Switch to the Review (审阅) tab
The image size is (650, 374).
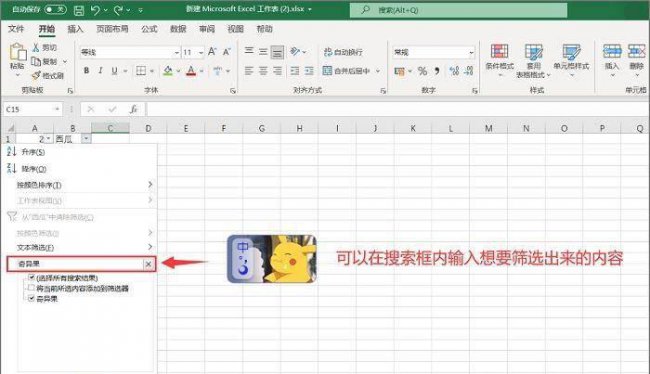207,29
